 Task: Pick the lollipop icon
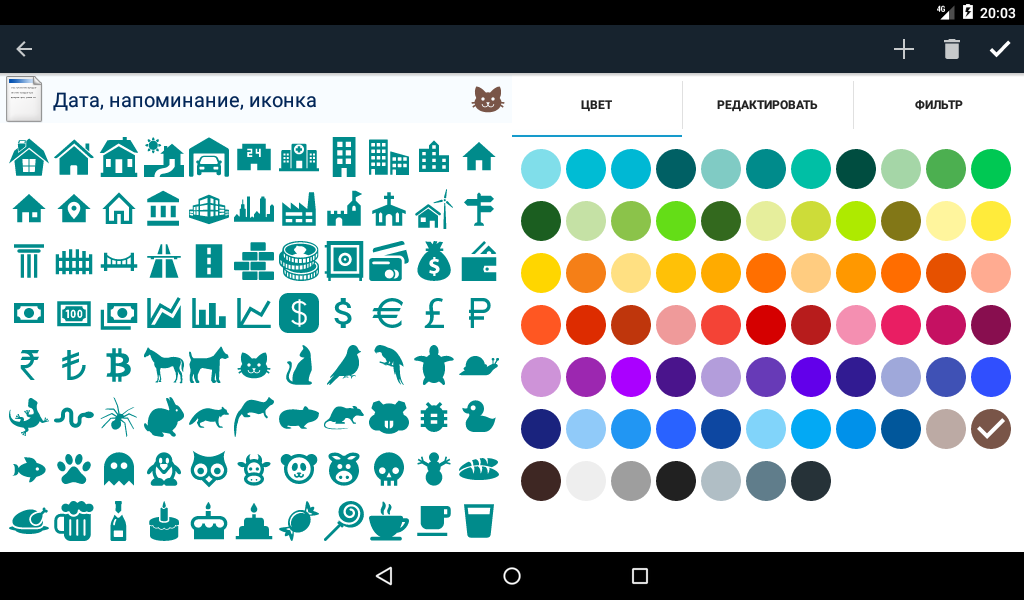pos(343,521)
